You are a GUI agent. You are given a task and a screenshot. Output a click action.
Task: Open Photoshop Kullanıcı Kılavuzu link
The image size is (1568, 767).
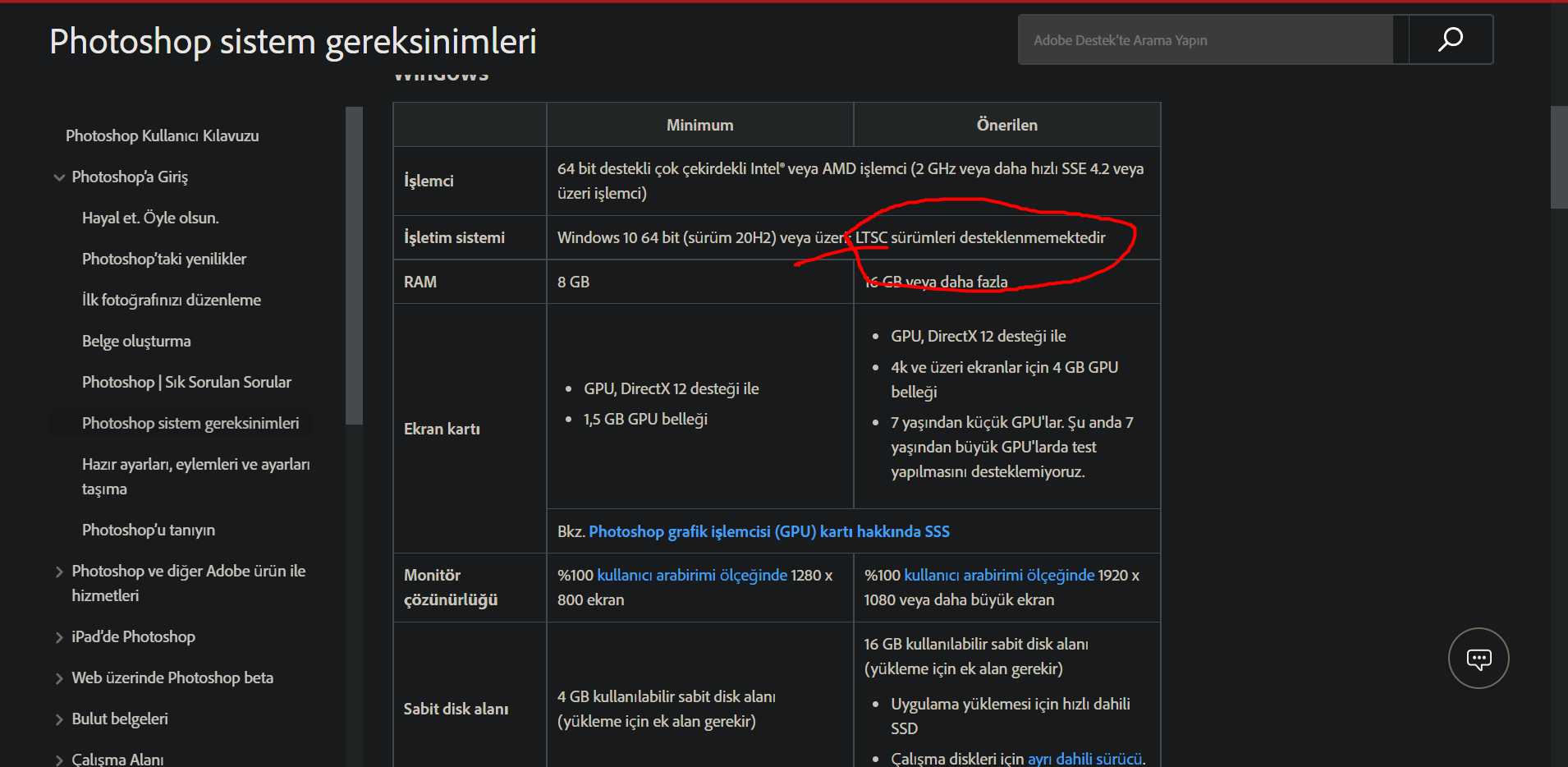(163, 135)
